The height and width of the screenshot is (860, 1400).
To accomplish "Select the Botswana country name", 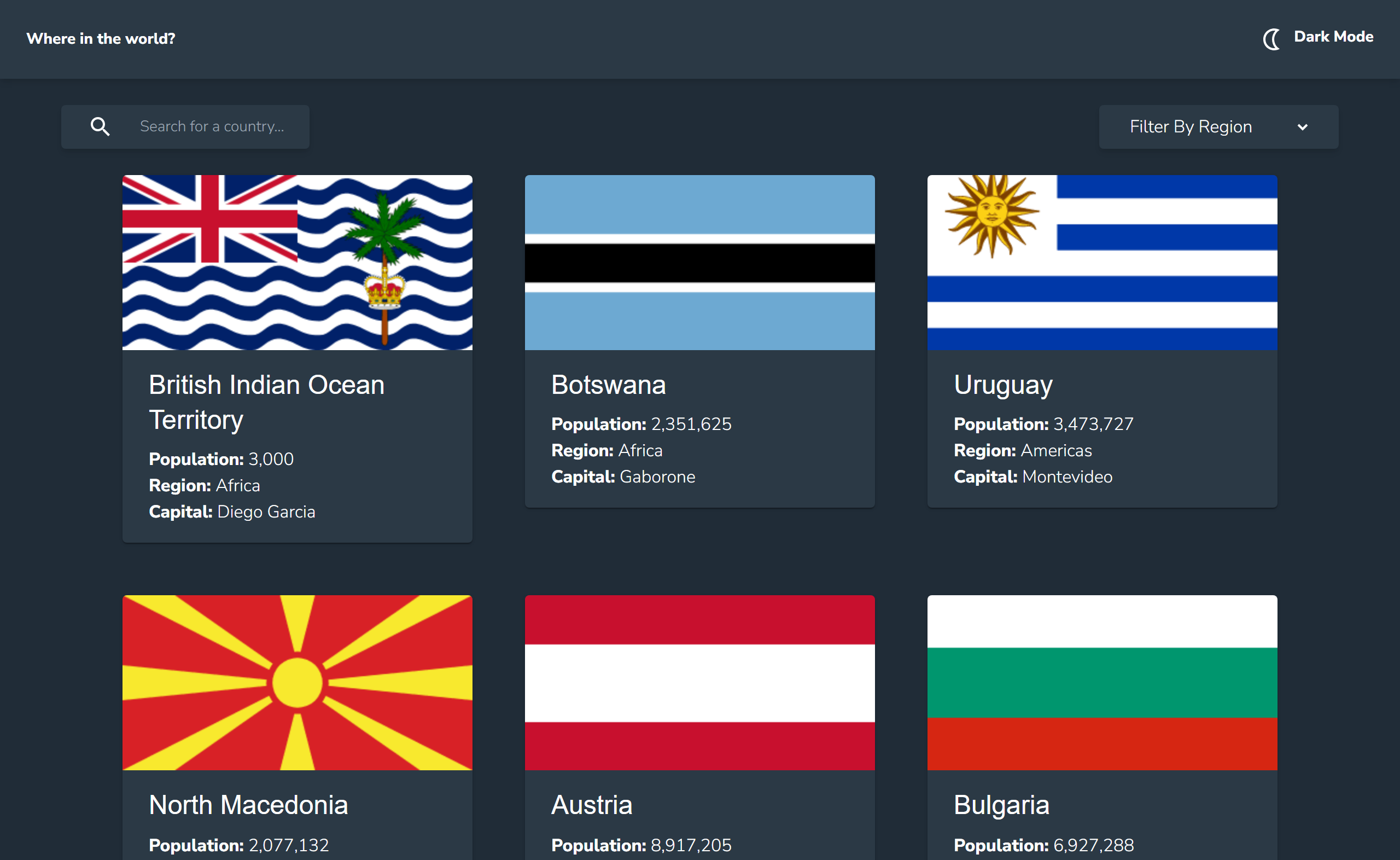I will tap(608, 385).
